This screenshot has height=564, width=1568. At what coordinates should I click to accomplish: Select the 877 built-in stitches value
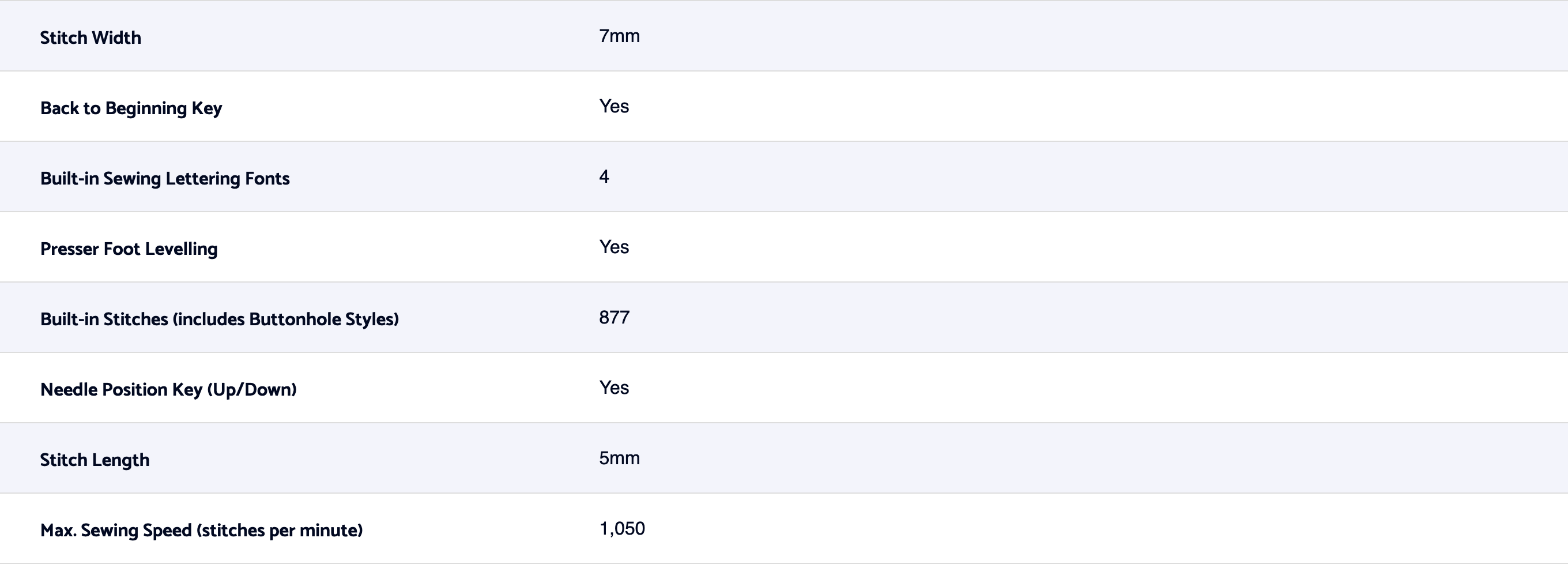click(x=613, y=317)
